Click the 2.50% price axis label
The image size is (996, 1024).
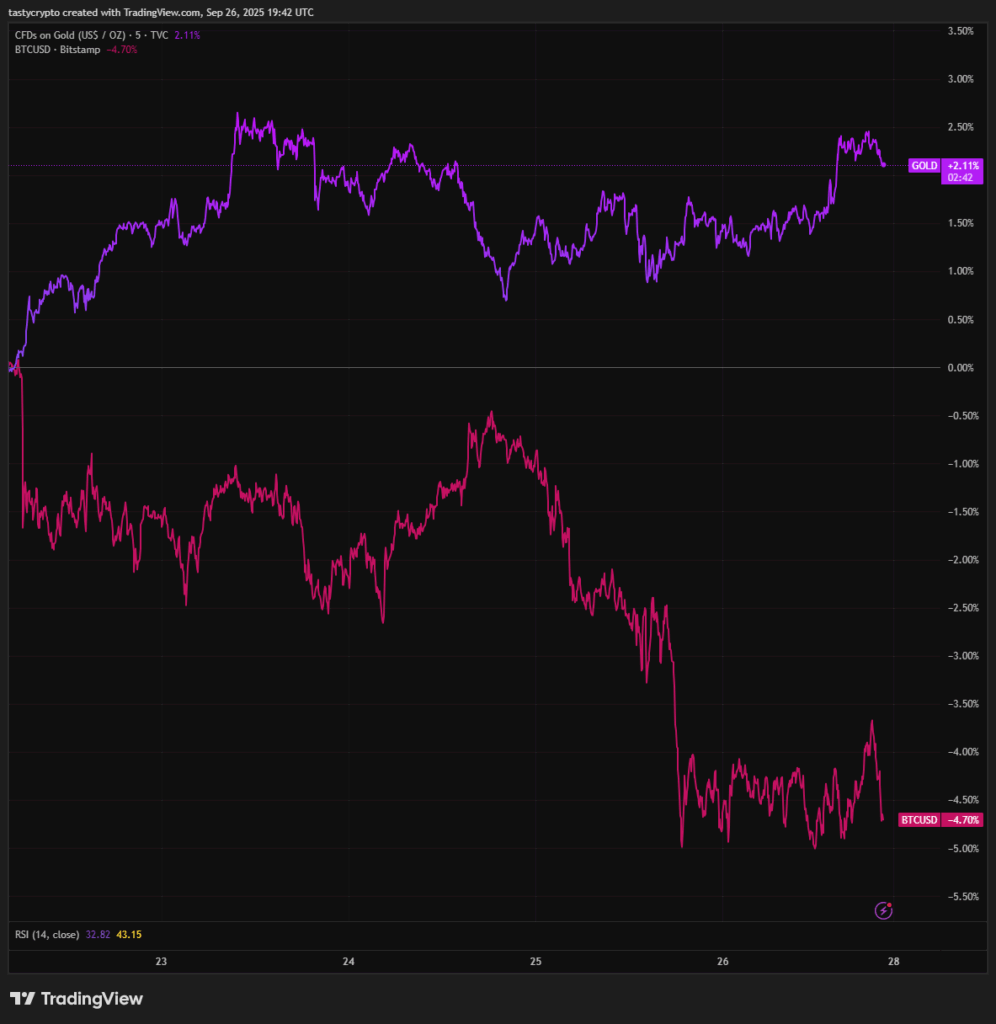(x=961, y=127)
